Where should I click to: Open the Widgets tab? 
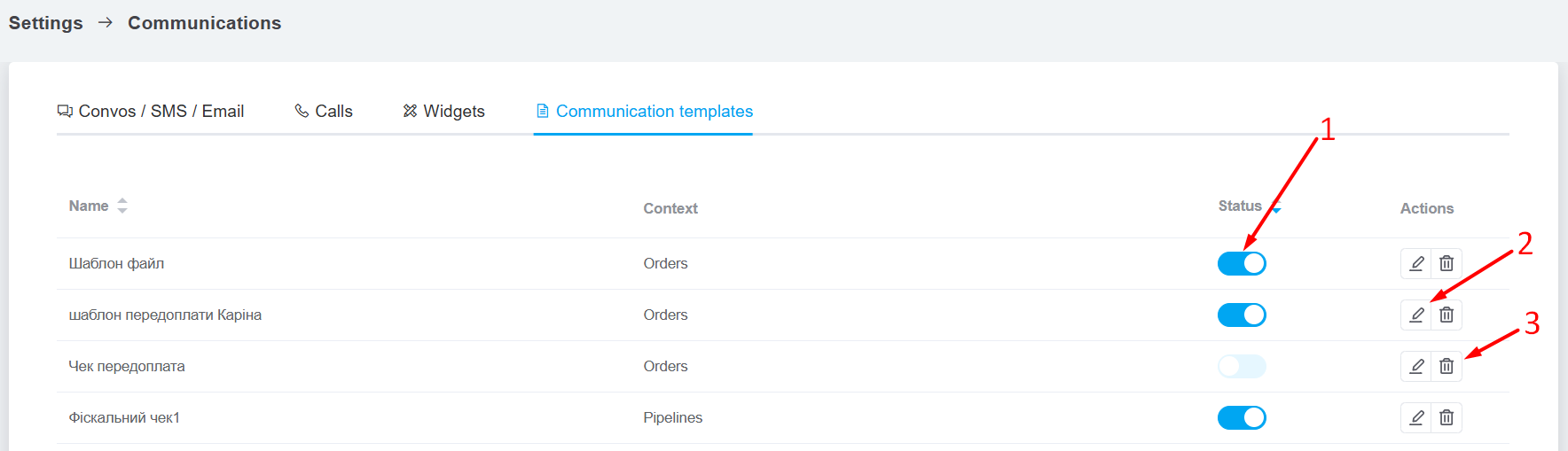pos(443,111)
